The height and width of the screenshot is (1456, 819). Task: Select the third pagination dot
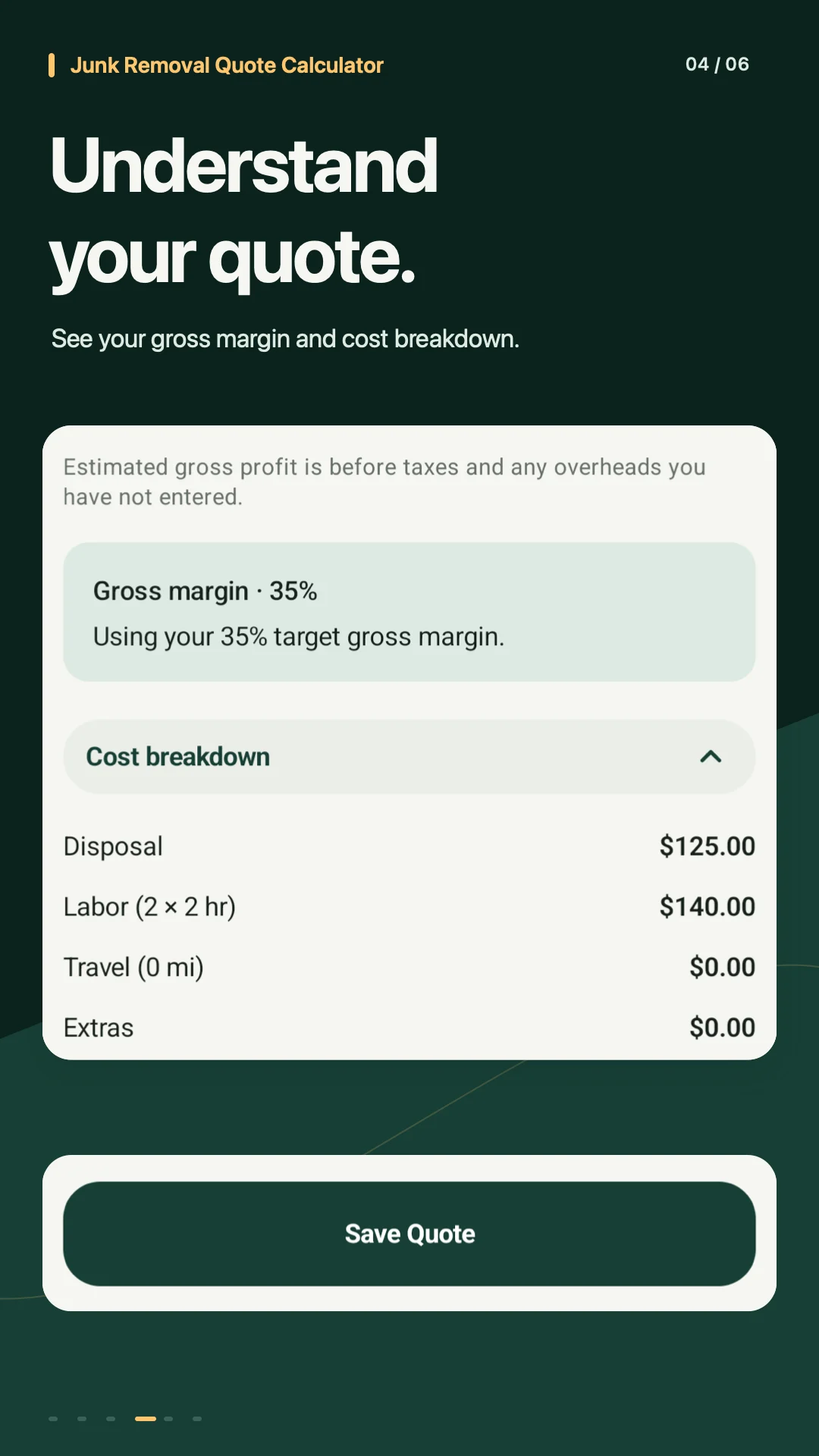click(111, 1419)
